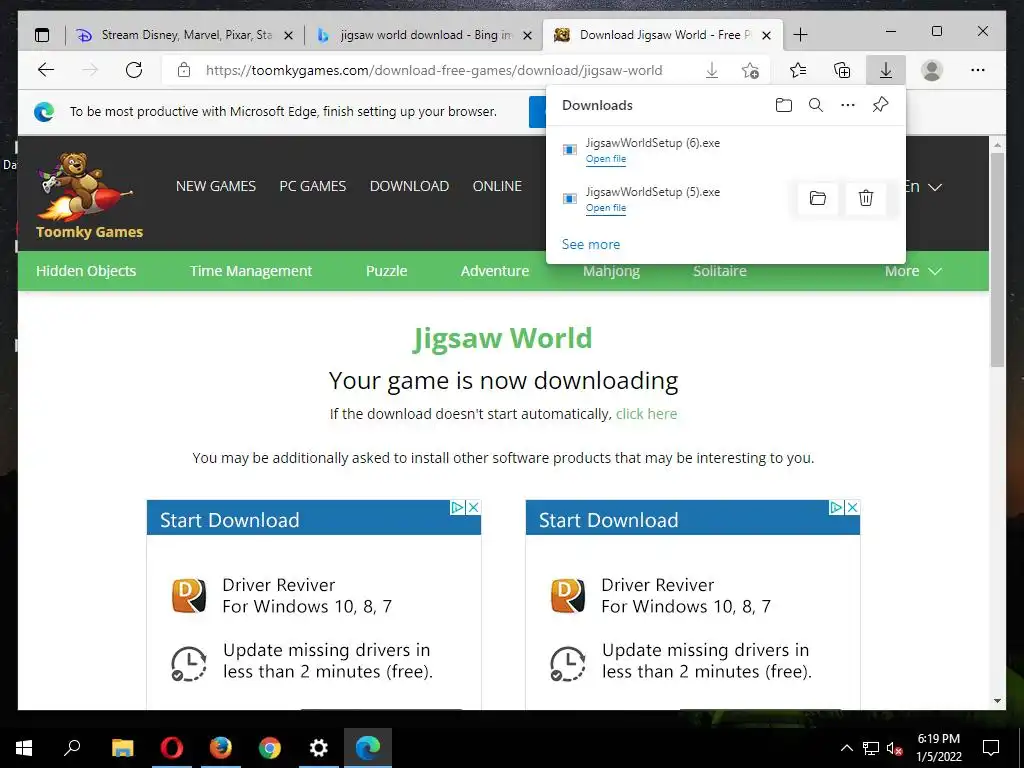Launch Firefox from the taskbar
The width and height of the screenshot is (1024, 768).
(221, 747)
